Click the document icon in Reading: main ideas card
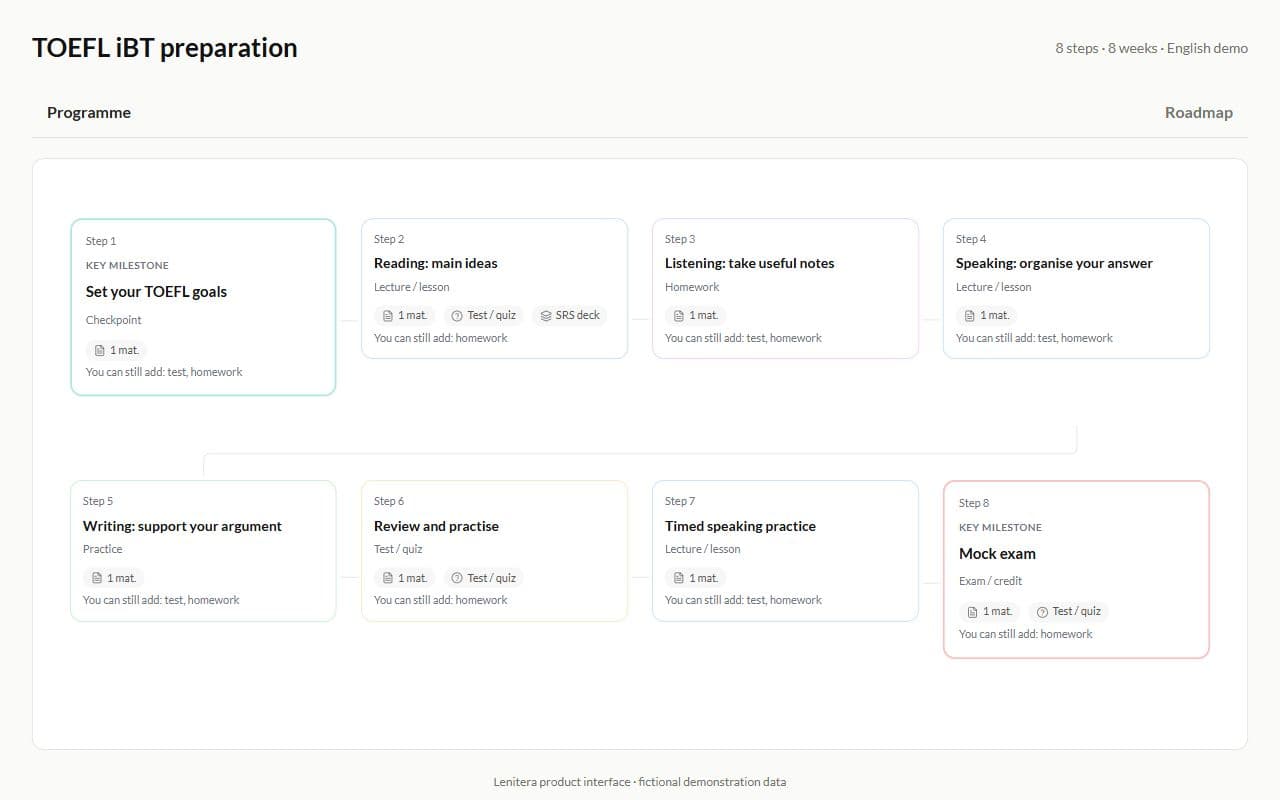This screenshot has height=800, width=1280. 388,315
